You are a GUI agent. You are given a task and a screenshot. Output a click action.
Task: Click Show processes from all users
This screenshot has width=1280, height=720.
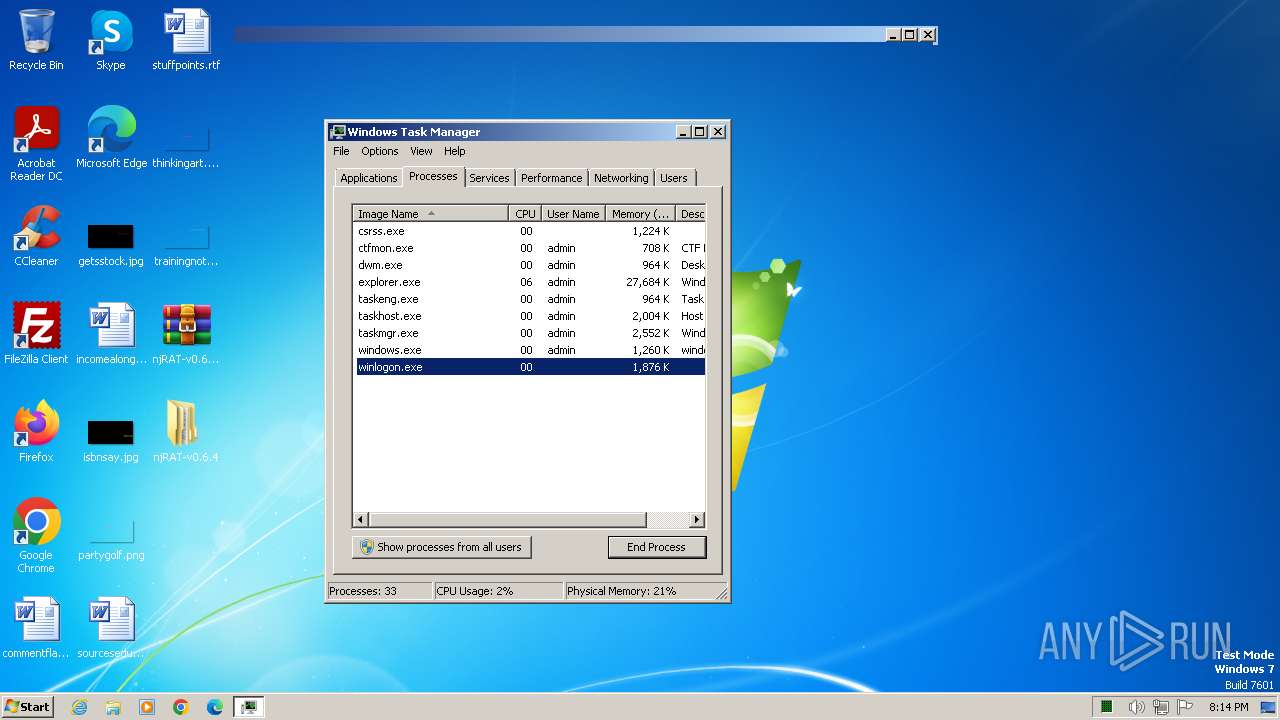[x=441, y=547]
